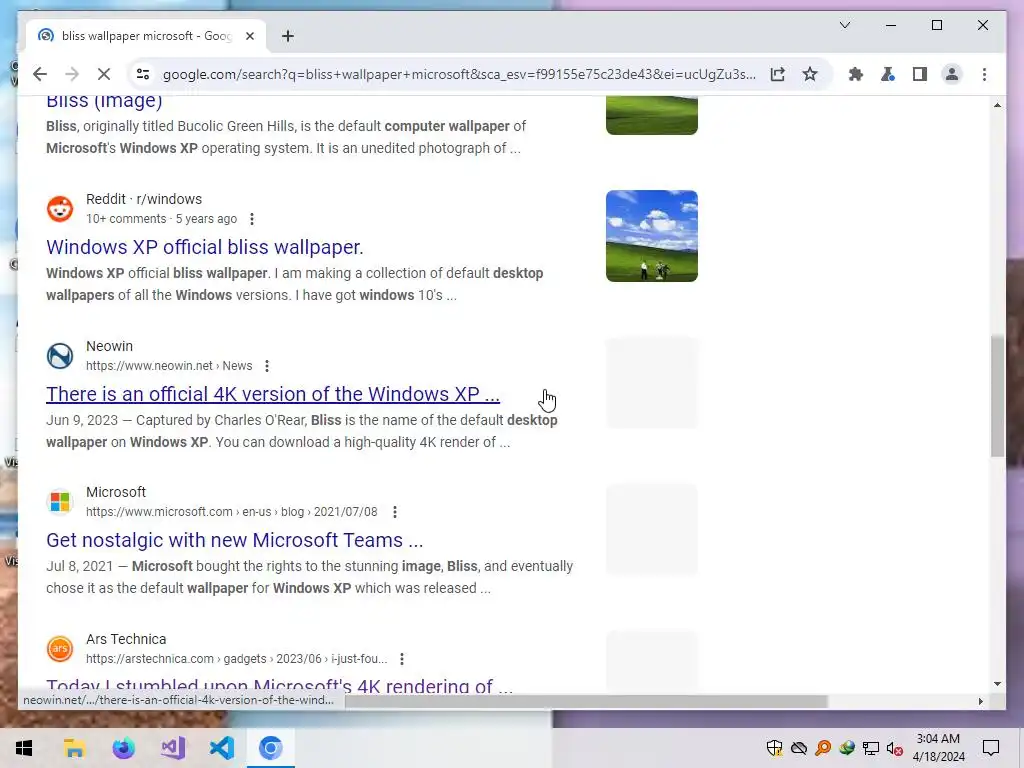Screen dimensions: 1024x768
Task: Bookmark this tab with star icon
Action: [810, 74]
